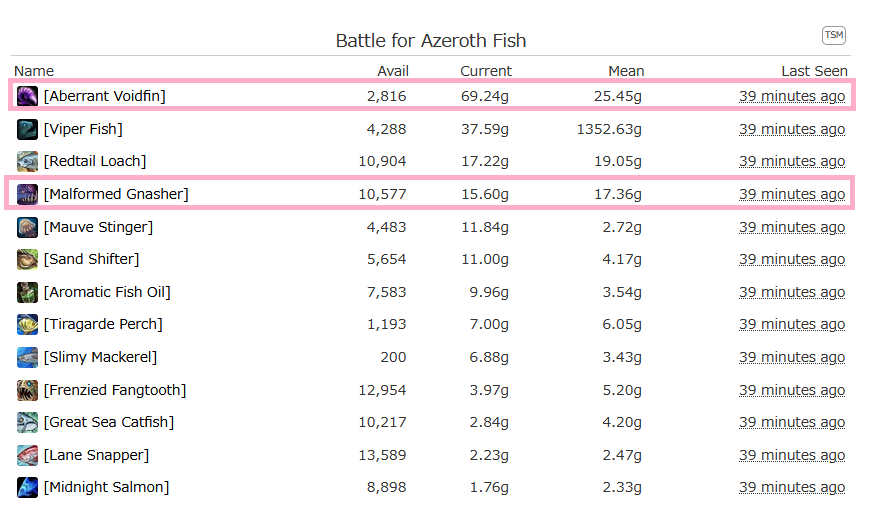Click Viper Fish's '39 minutes ago' timestamp
Viewport: 869px width, 527px height.
point(792,129)
